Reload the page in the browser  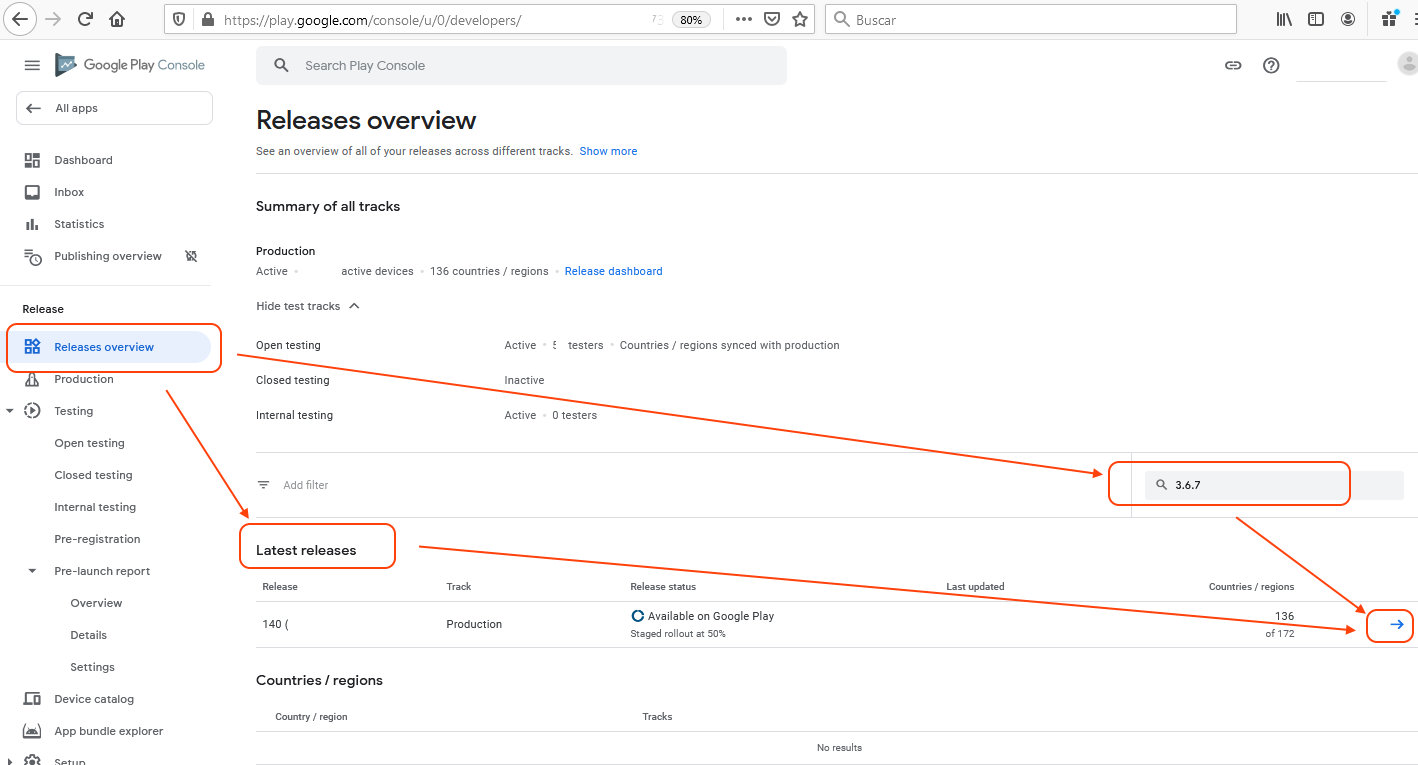pos(85,19)
